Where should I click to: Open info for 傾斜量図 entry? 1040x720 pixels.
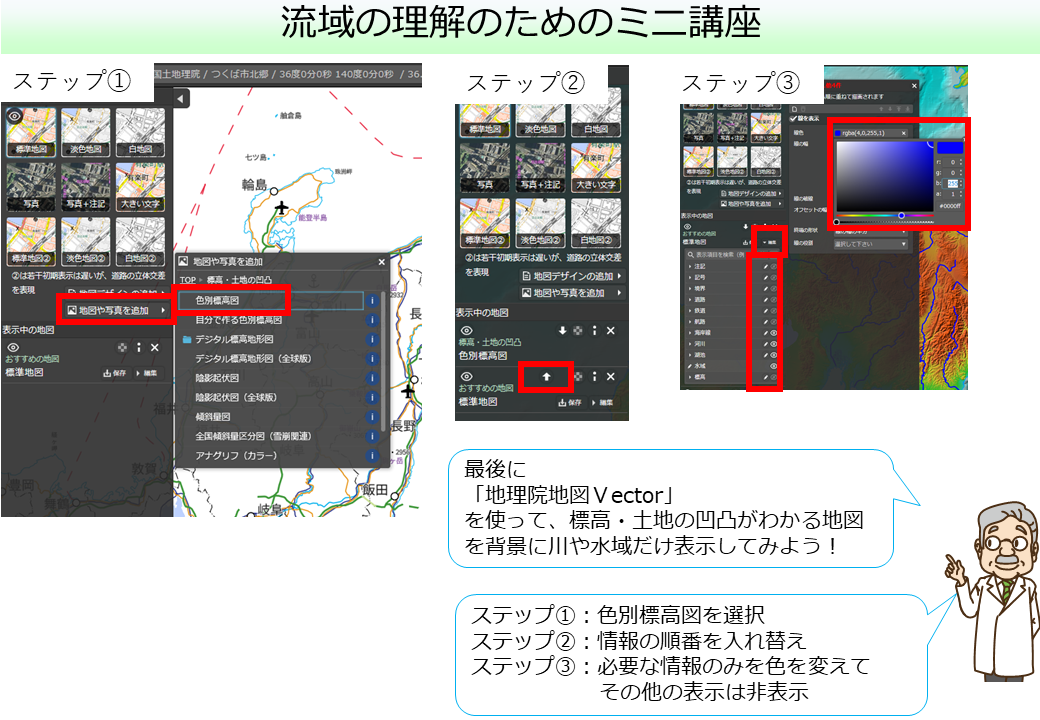click(373, 417)
